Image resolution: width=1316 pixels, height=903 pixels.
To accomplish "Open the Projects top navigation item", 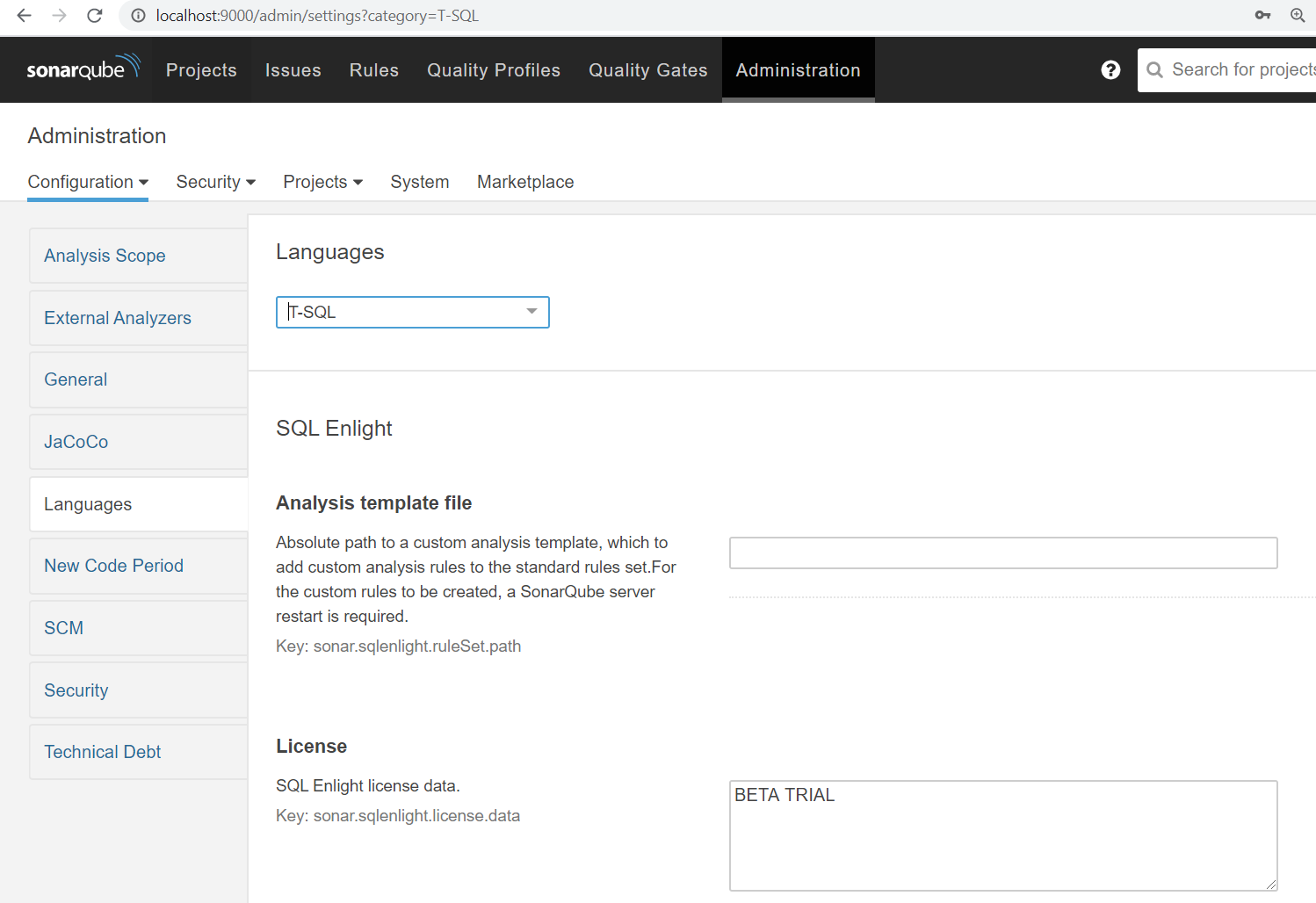I will tap(201, 70).
